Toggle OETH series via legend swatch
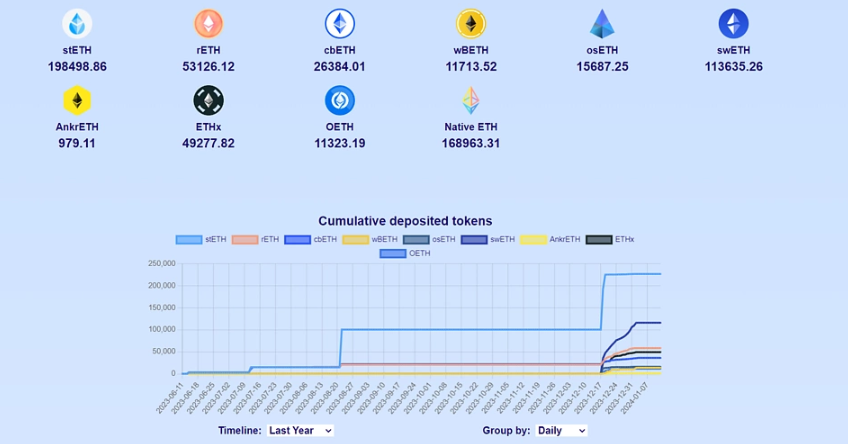Screen dimensions: 848x444 pos(393,254)
